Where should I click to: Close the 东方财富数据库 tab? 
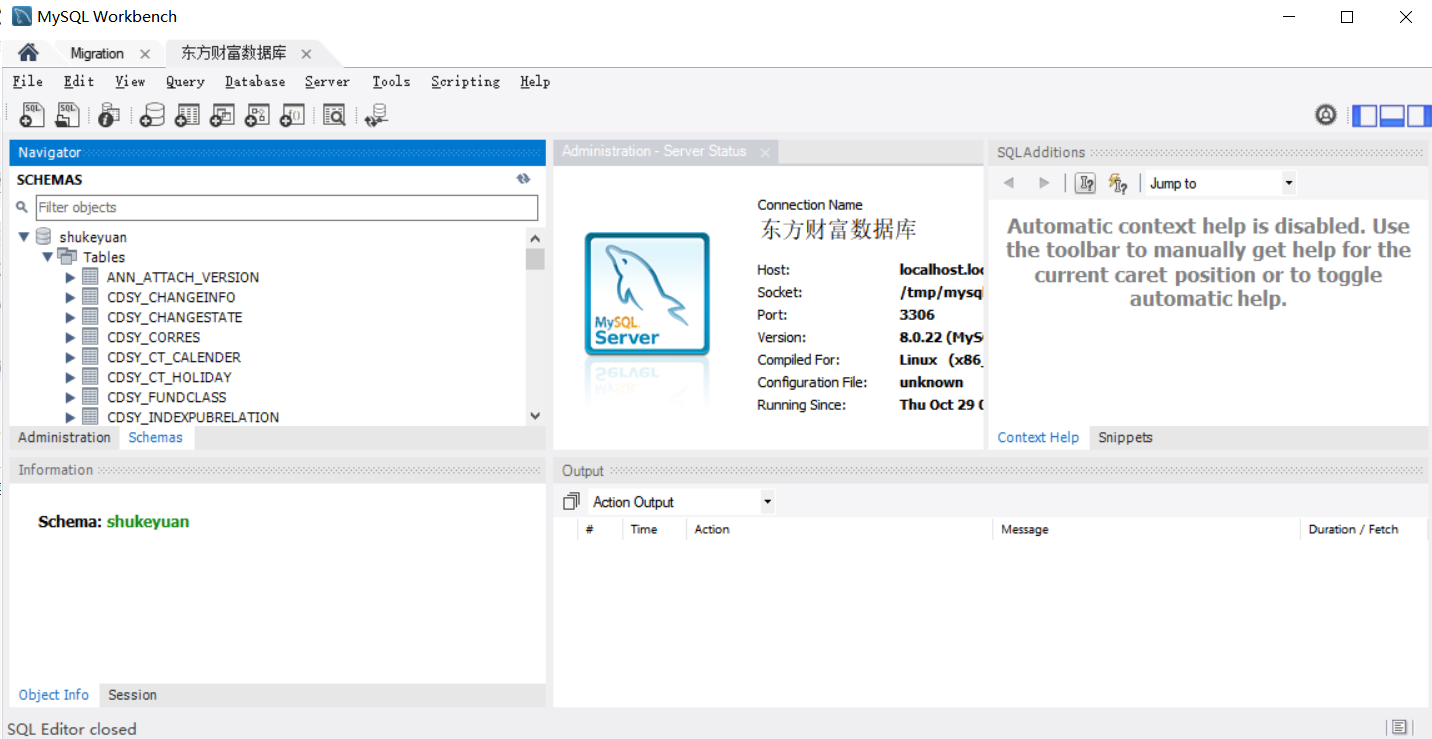pos(306,54)
